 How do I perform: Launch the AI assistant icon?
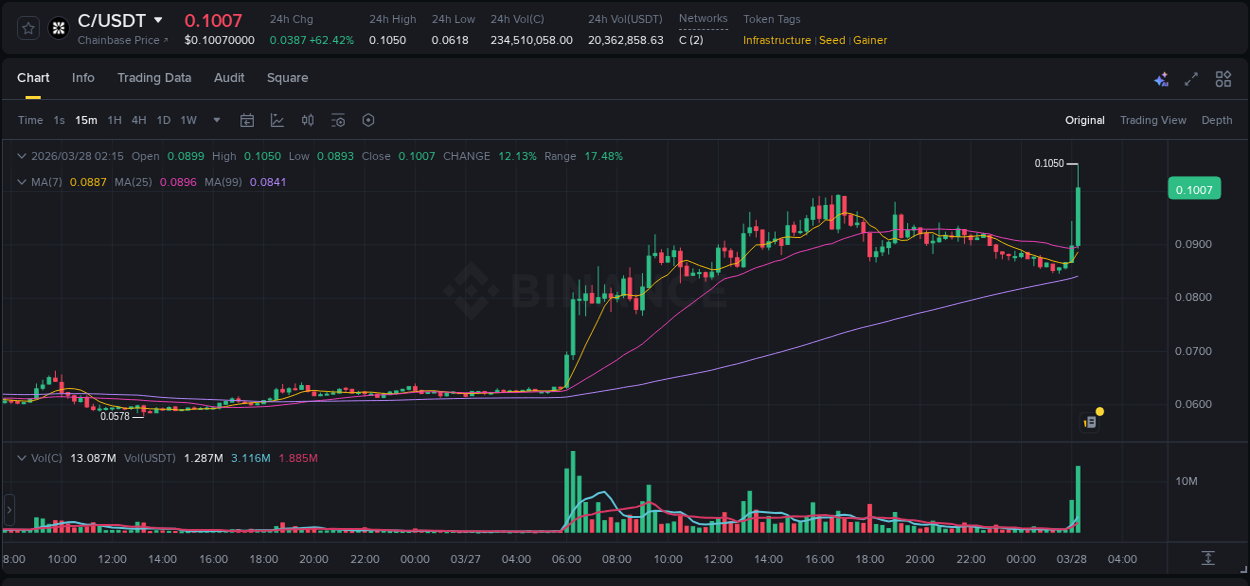point(1161,79)
